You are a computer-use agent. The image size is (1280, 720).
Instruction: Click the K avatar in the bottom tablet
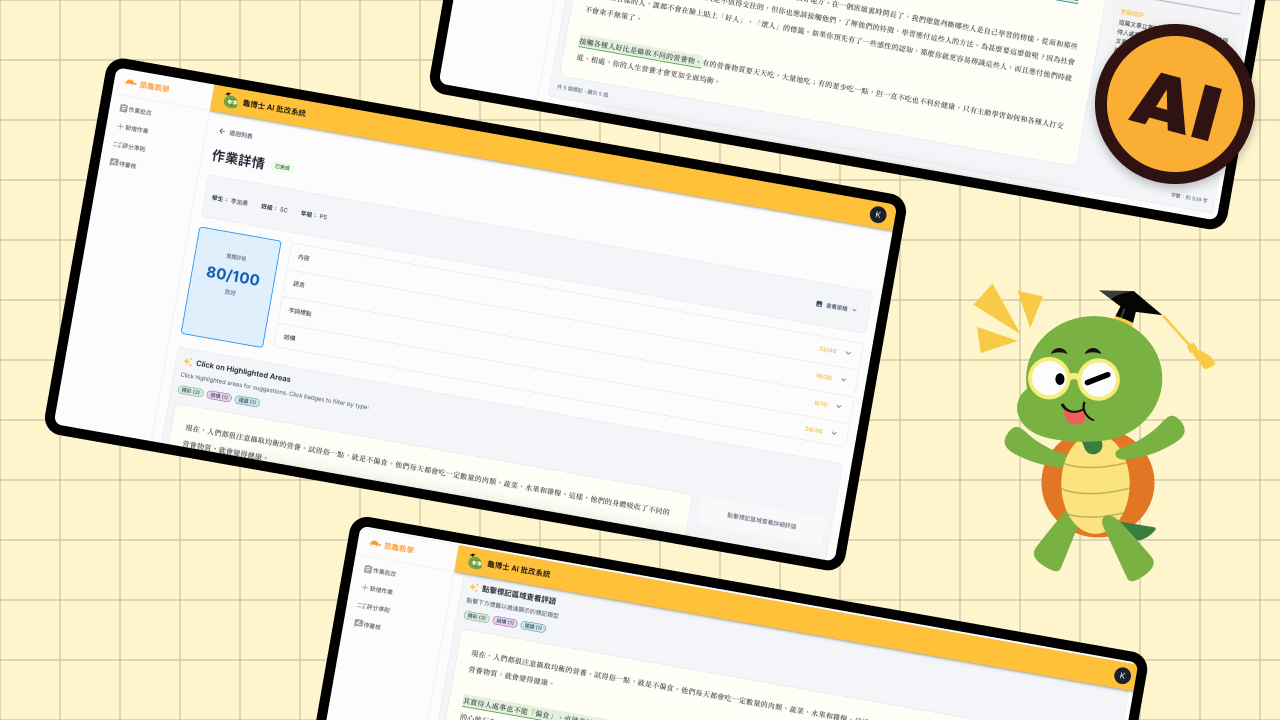[x=1122, y=675]
